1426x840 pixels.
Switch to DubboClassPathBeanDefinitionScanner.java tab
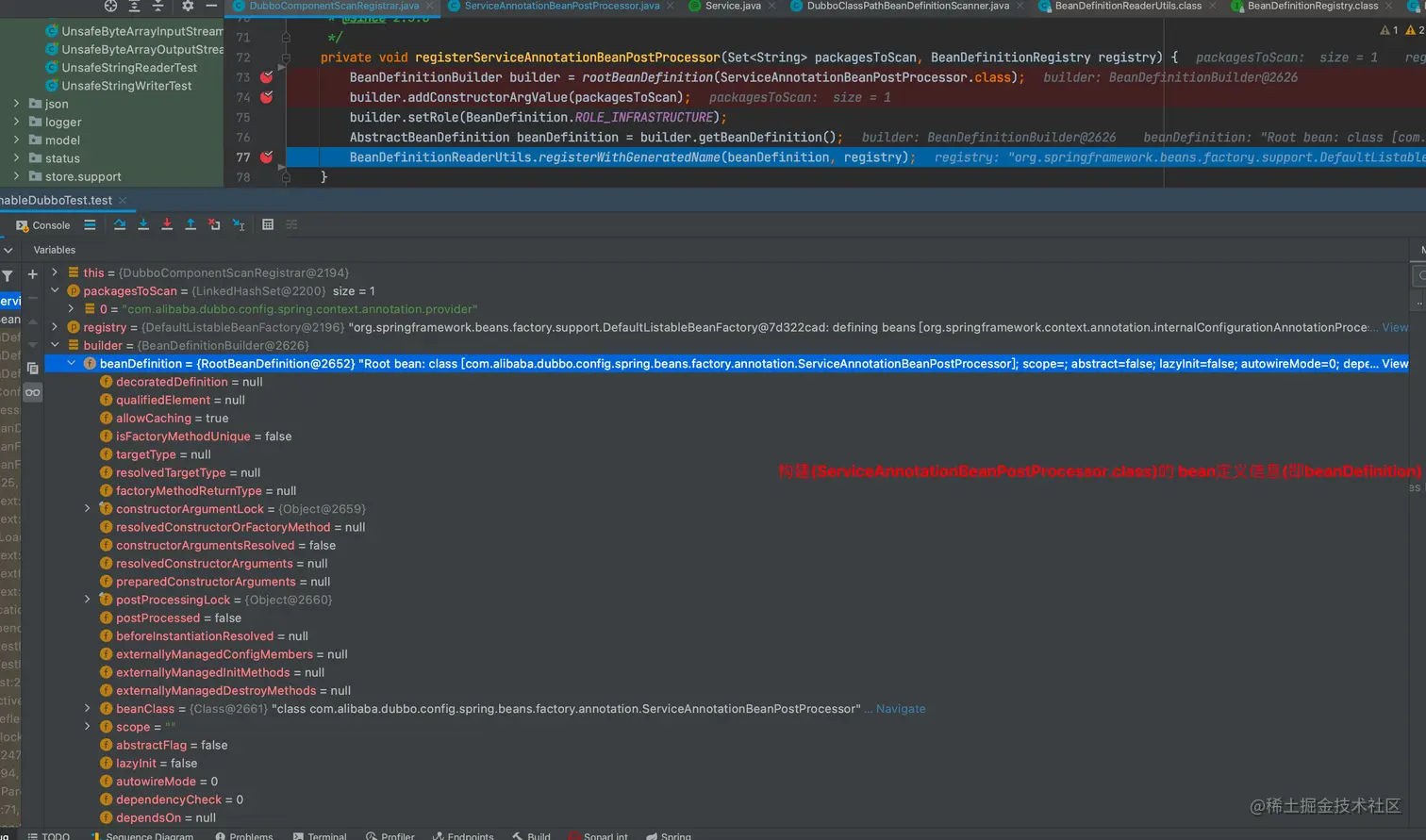(x=907, y=6)
